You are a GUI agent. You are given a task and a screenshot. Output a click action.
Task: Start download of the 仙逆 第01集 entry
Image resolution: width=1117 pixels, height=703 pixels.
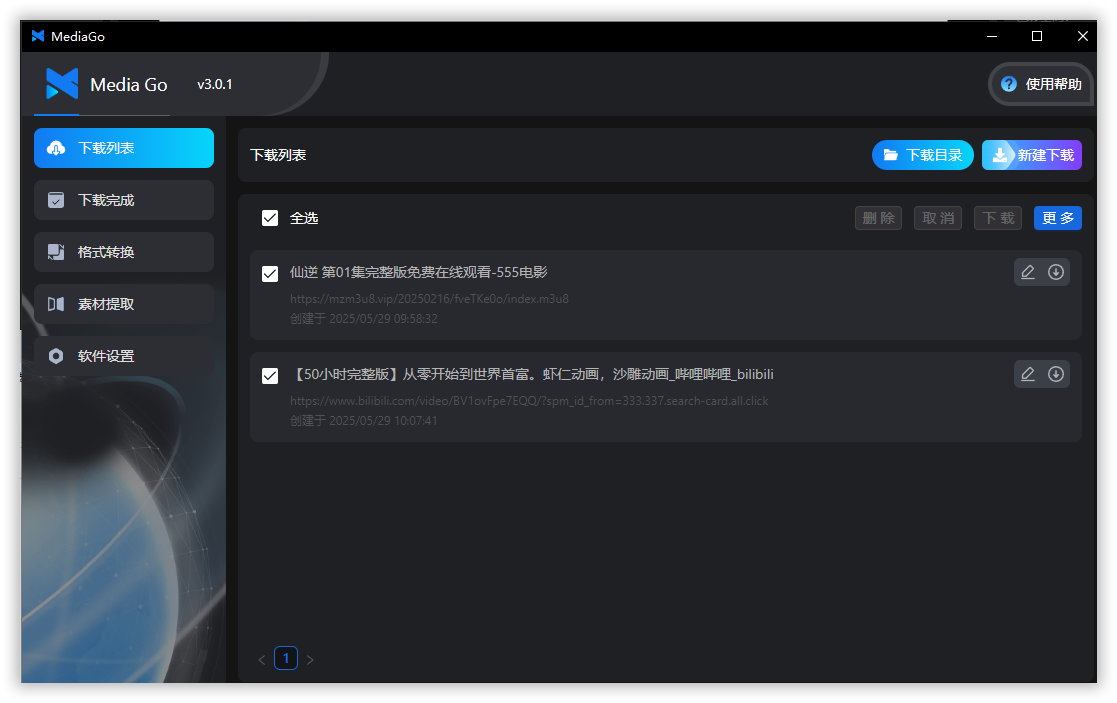1056,272
